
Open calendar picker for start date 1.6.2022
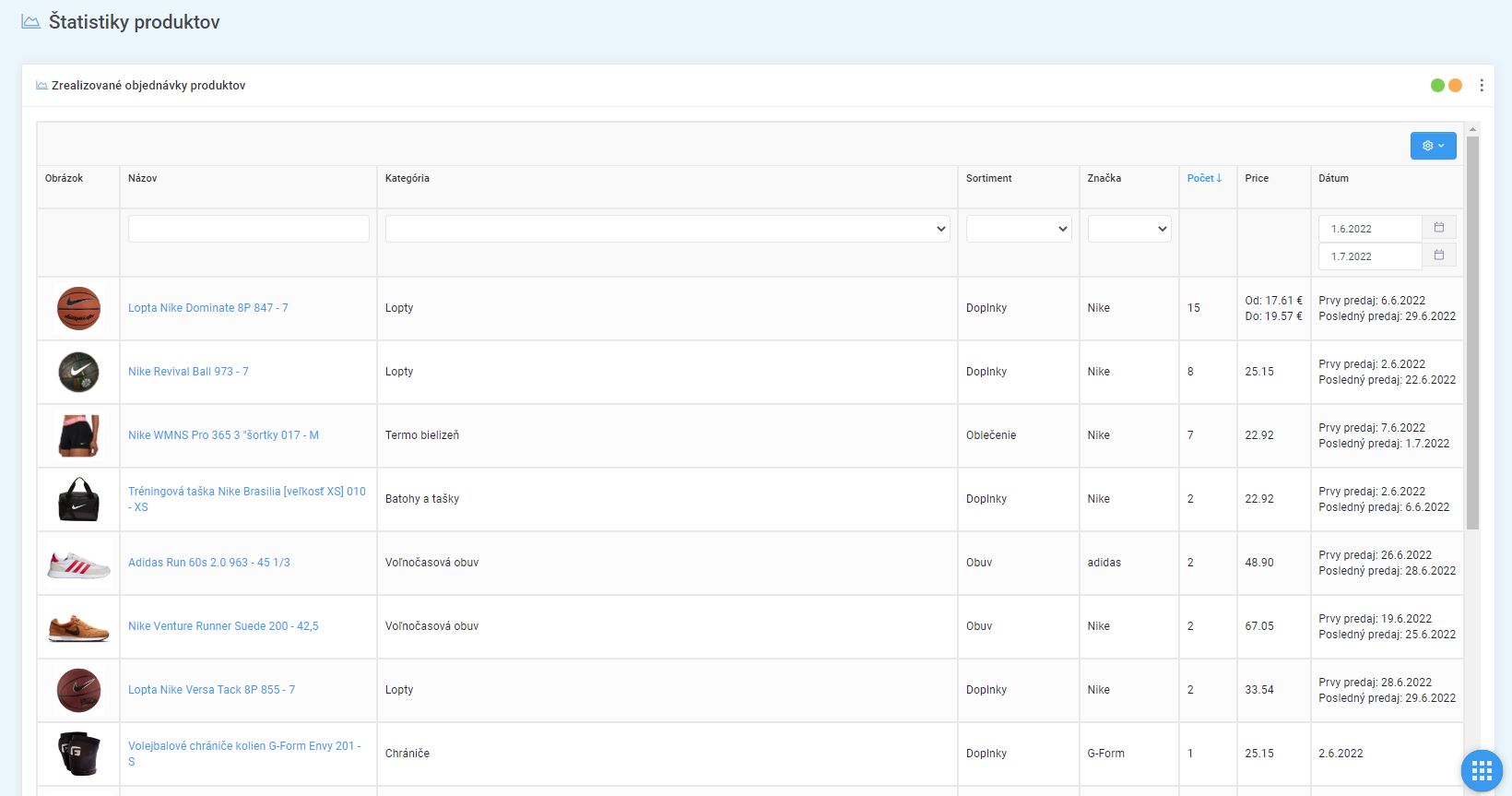[x=1438, y=228]
